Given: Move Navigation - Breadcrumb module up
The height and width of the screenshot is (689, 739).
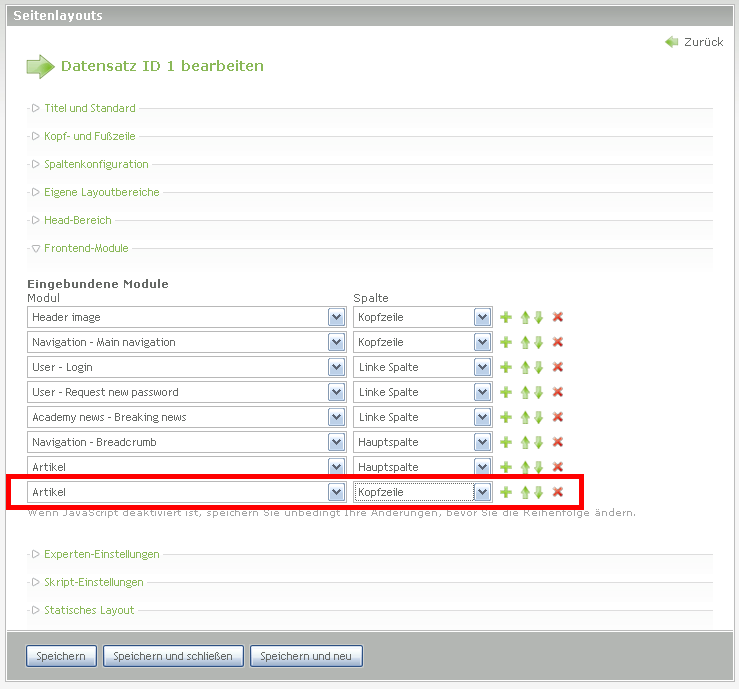Looking at the screenshot, I should pos(525,442).
